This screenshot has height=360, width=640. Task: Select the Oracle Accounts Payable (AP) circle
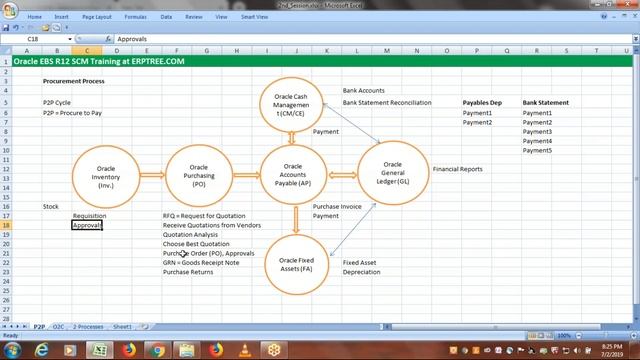[x=293, y=175]
